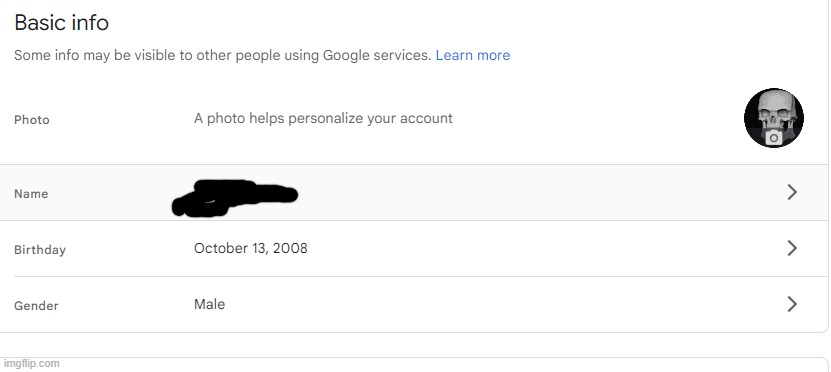831x372 pixels.
Task: Click the blacked-out name value
Action: click(235, 198)
